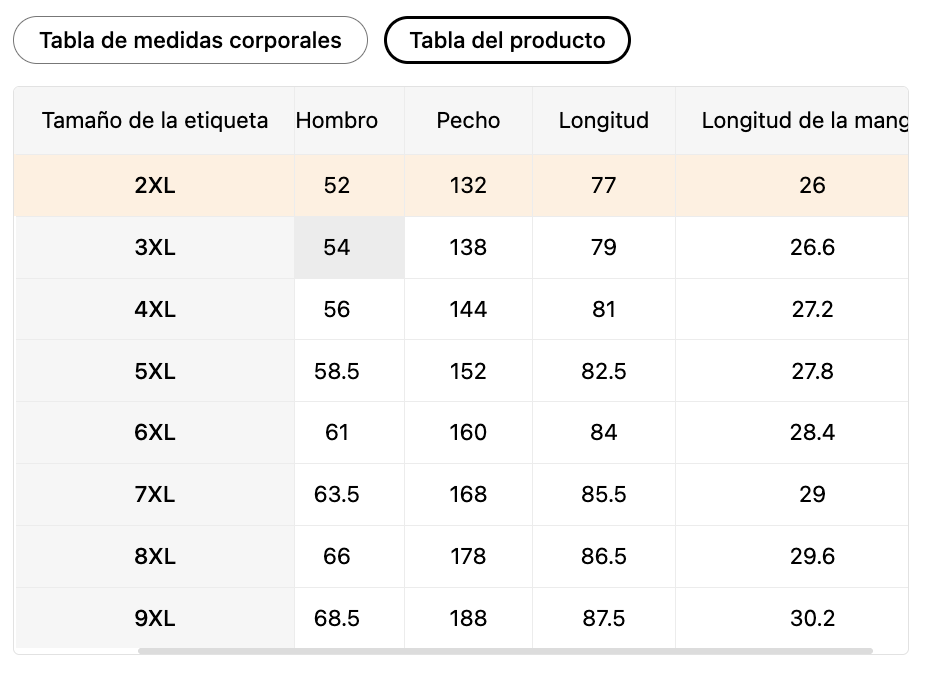Click the Longitud de la manga header
The height and width of the screenshot is (684, 932).
[804, 121]
